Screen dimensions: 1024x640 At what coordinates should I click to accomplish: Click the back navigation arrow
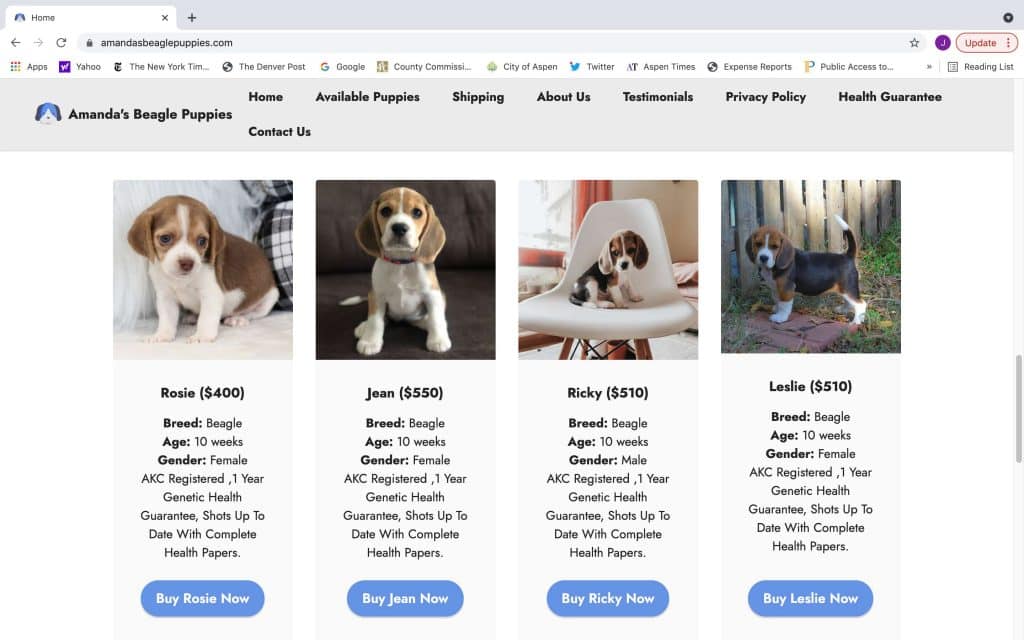click(x=15, y=43)
